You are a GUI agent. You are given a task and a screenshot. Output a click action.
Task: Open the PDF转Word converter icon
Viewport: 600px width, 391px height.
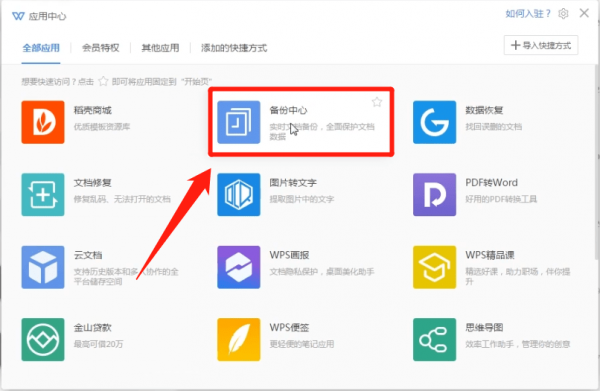click(434, 195)
